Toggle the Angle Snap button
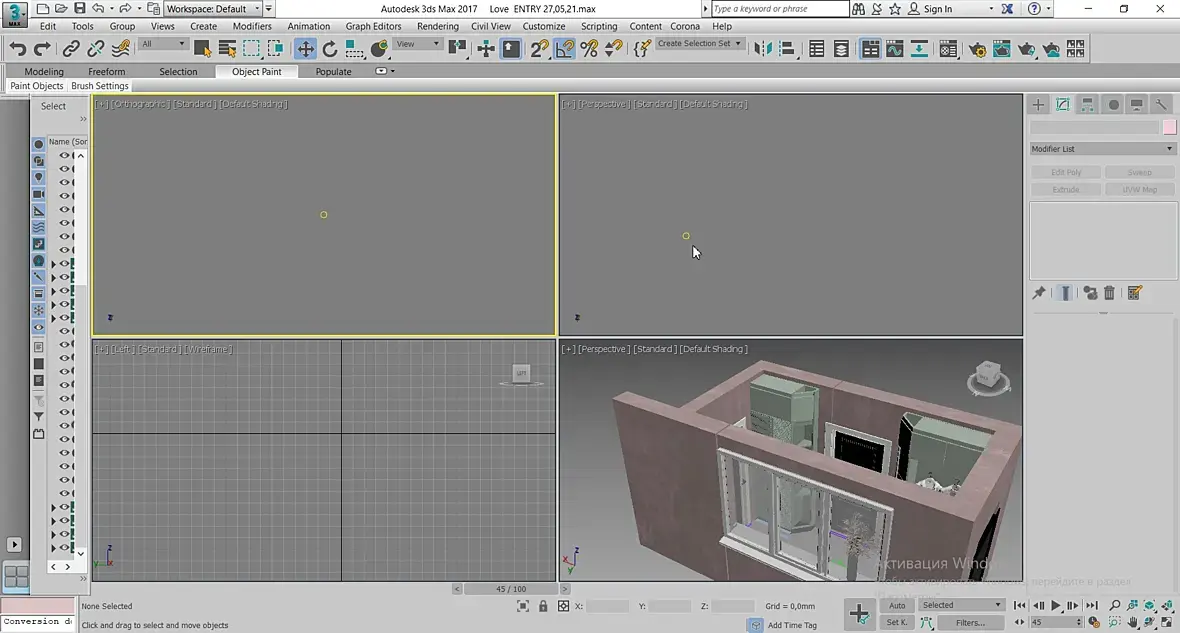The height and width of the screenshot is (633, 1180). click(565, 49)
